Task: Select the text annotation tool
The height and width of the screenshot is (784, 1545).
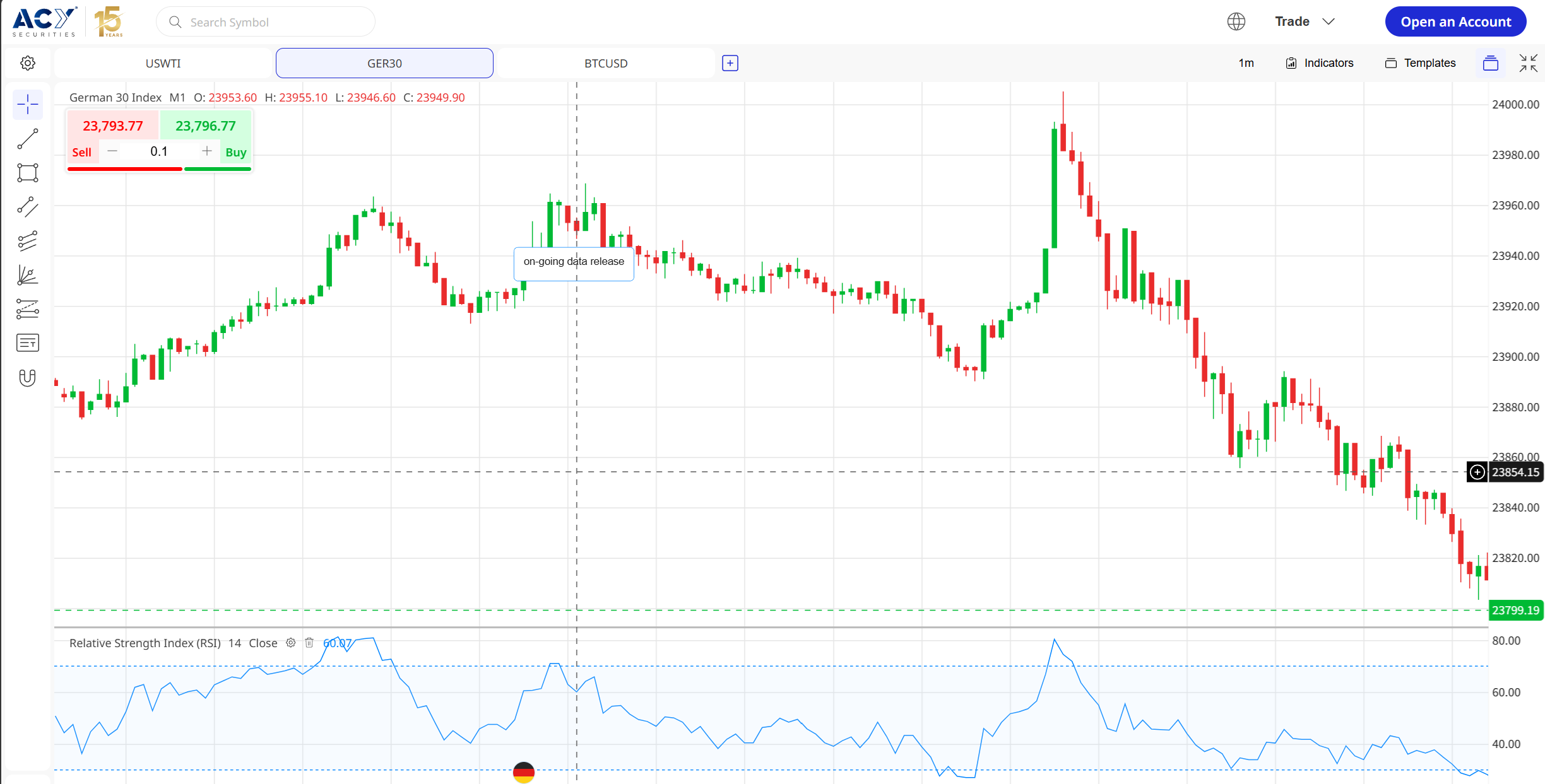Action: click(28, 343)
